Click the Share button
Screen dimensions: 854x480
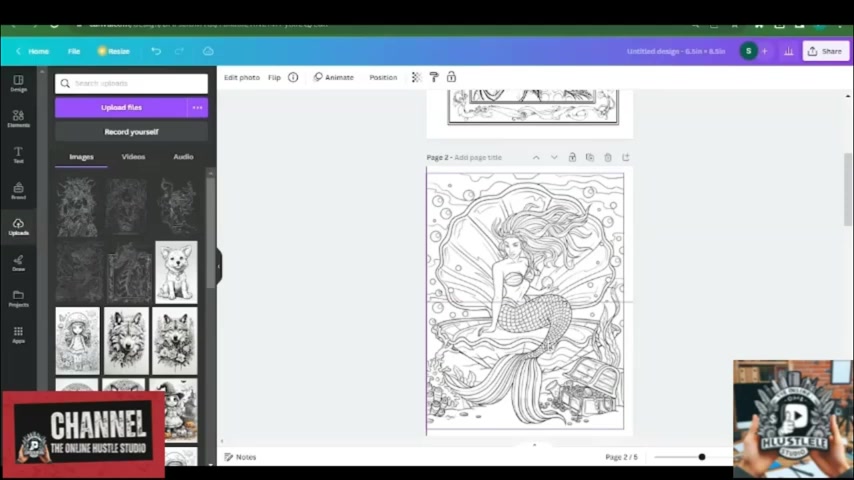(826, 51)
